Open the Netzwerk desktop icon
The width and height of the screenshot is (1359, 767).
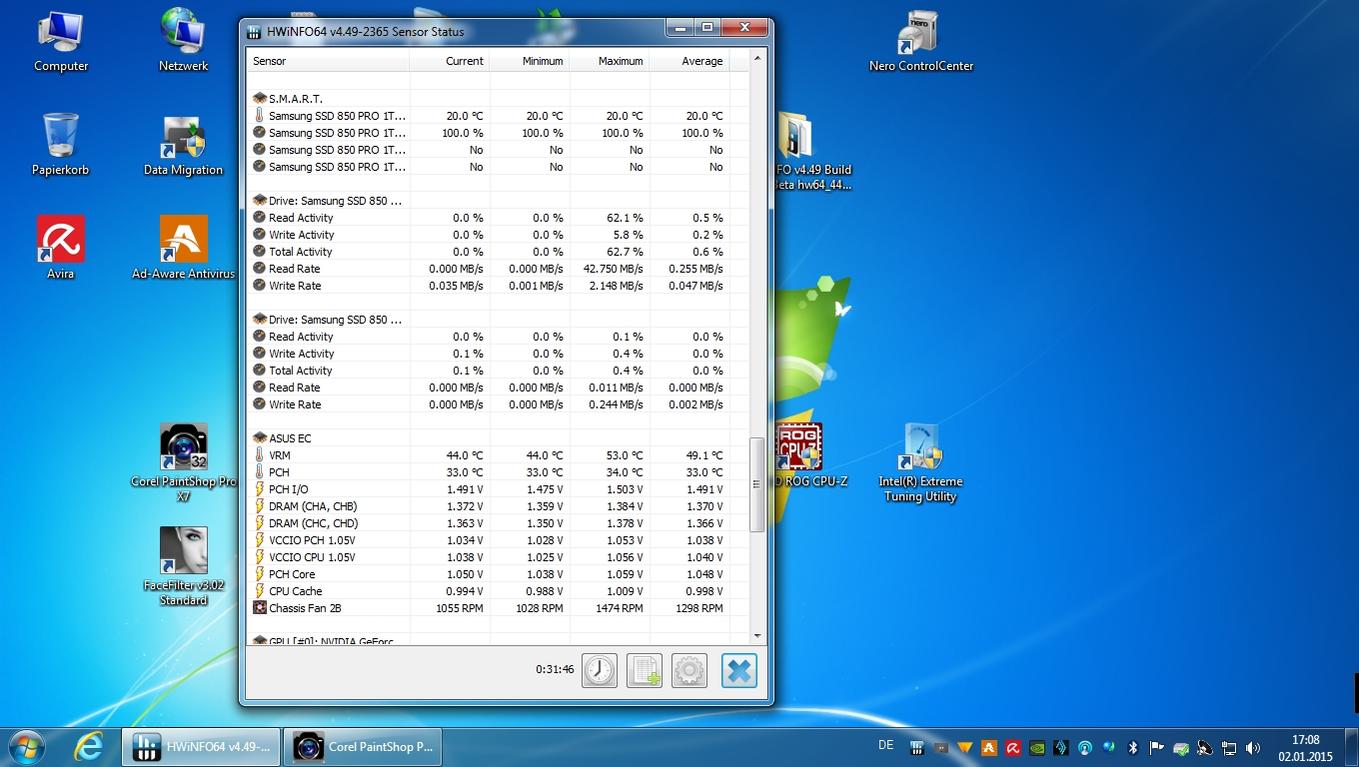coord(184,41)
